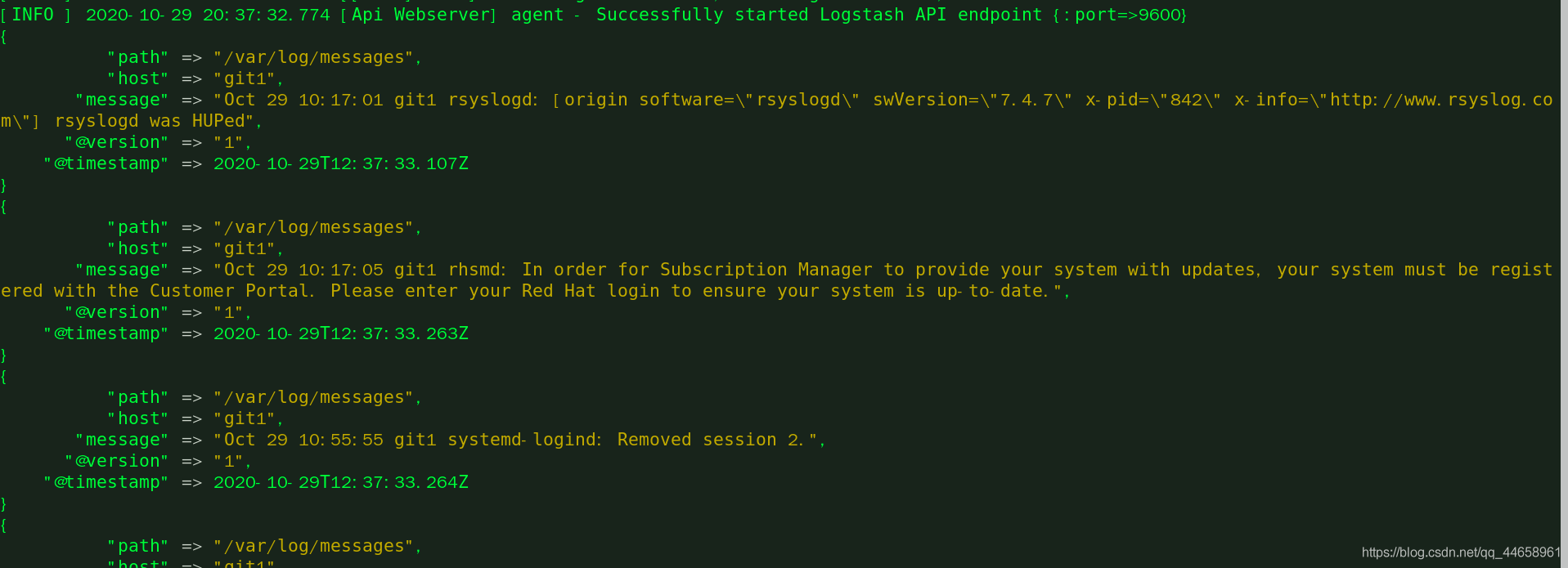Click the first "/var/log/messages" path value

[317, 57]
